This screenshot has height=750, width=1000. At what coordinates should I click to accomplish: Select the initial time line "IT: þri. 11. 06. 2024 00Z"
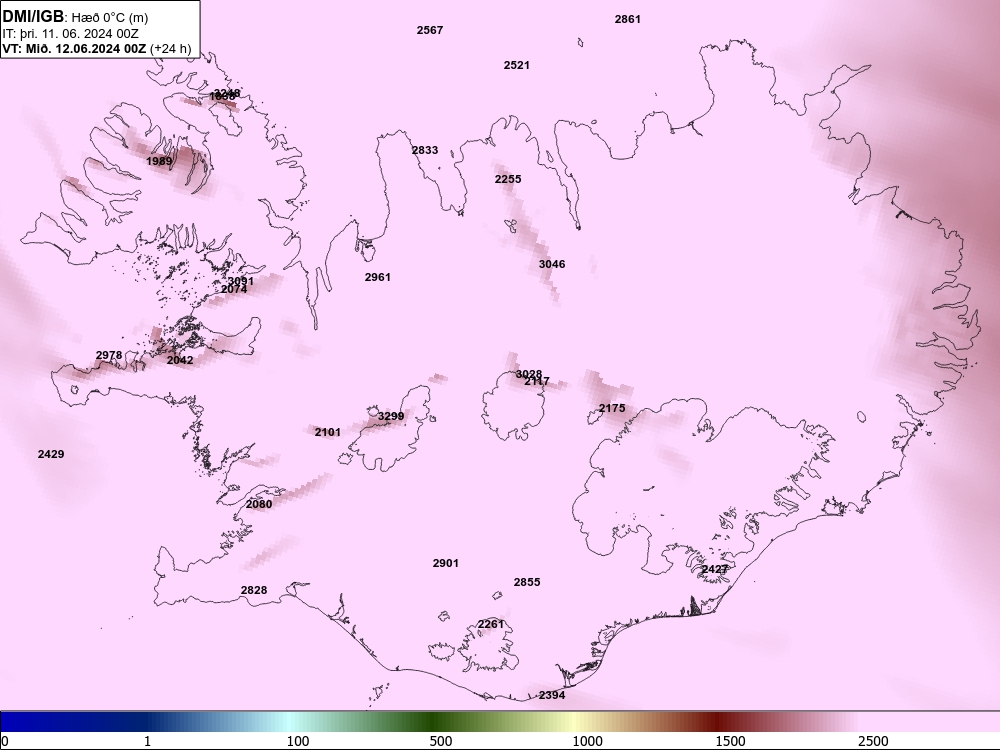[70, 34]
